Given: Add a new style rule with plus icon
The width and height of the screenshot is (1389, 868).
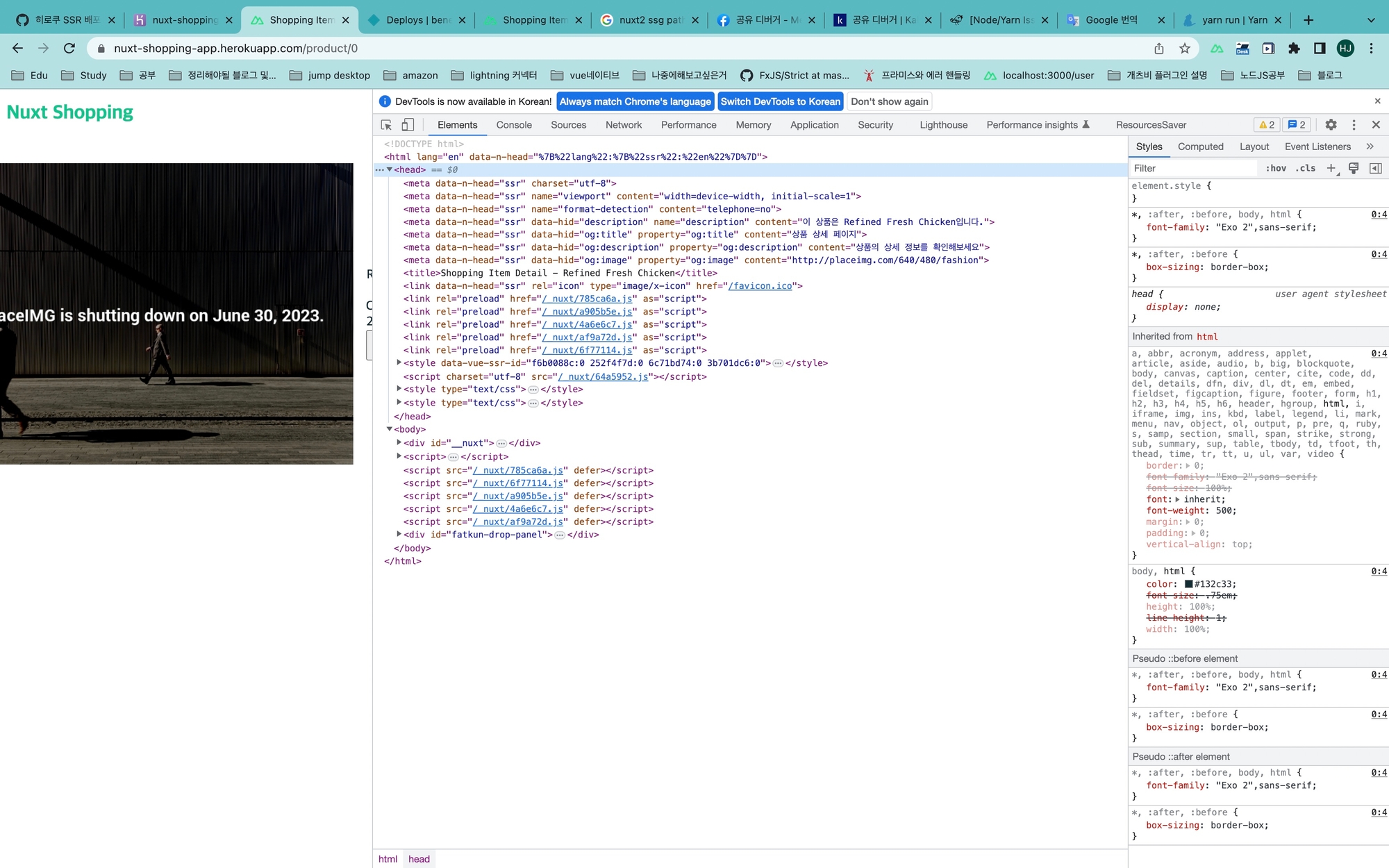Looking at the screenshot, I should coord(1331,168).
